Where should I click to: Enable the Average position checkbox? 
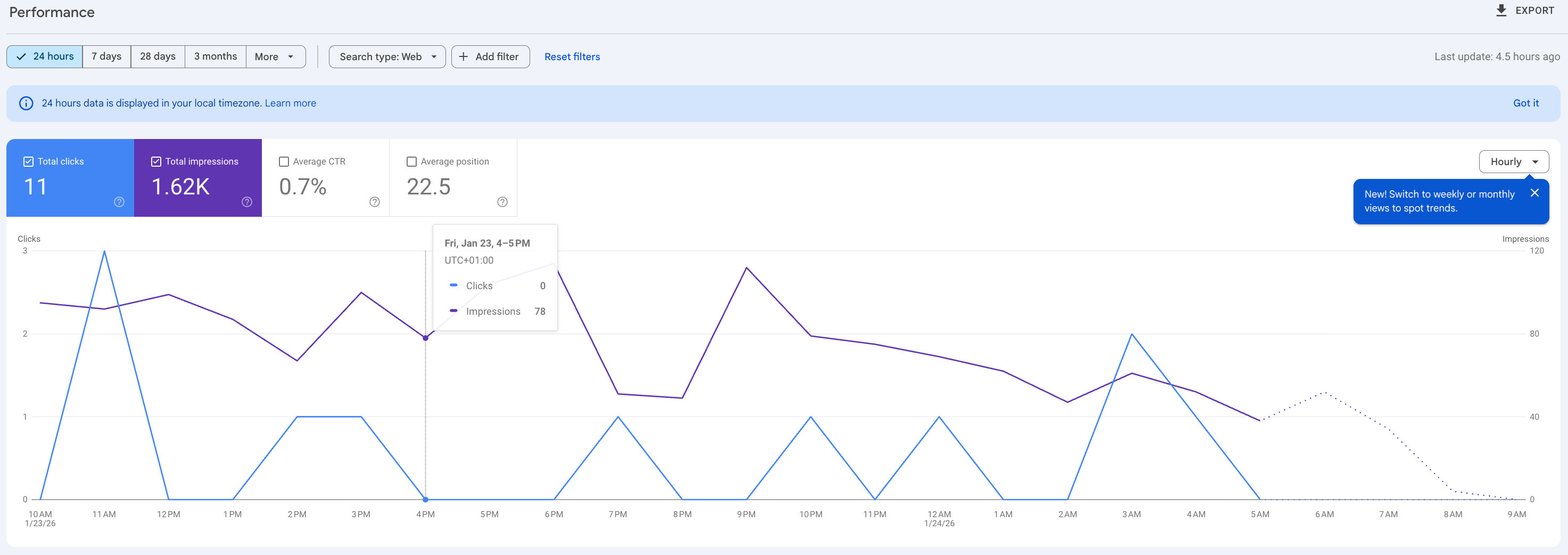(x=411, y=161)
